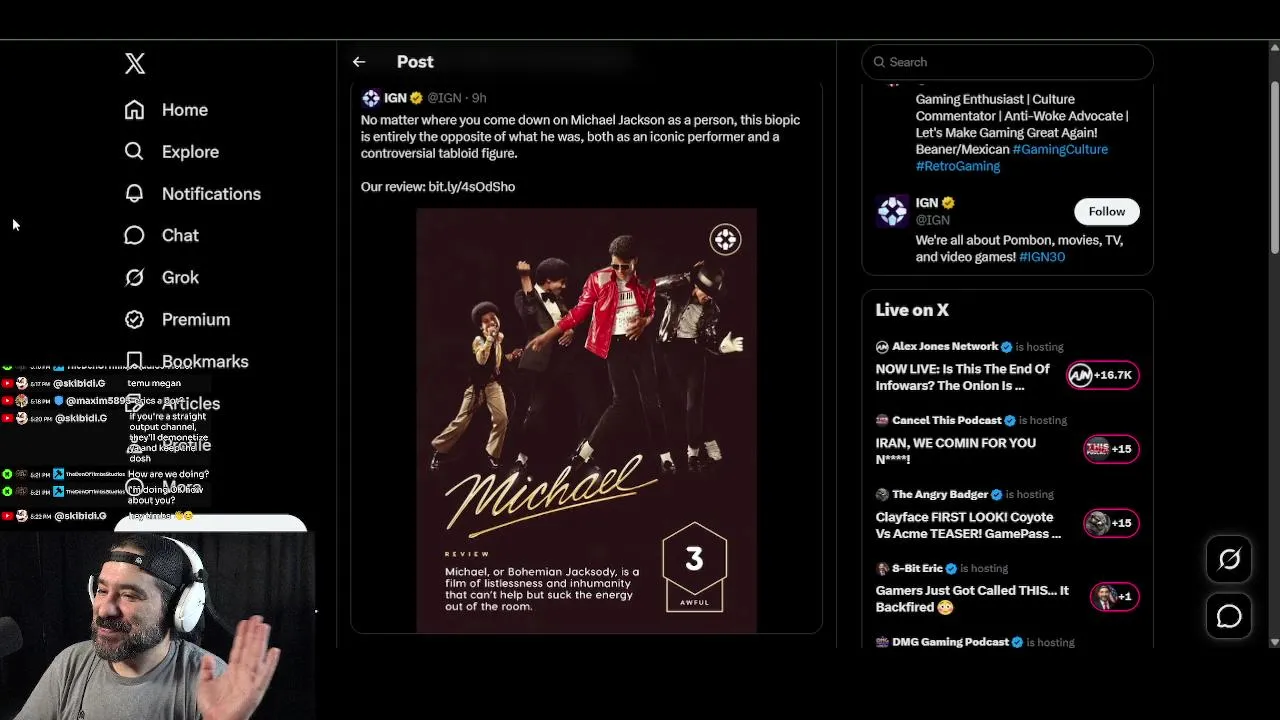This screenshot has height=720, width=1280.
Task: Open Chat bubble icon in sidebar
Action: [x=134, y=236]
